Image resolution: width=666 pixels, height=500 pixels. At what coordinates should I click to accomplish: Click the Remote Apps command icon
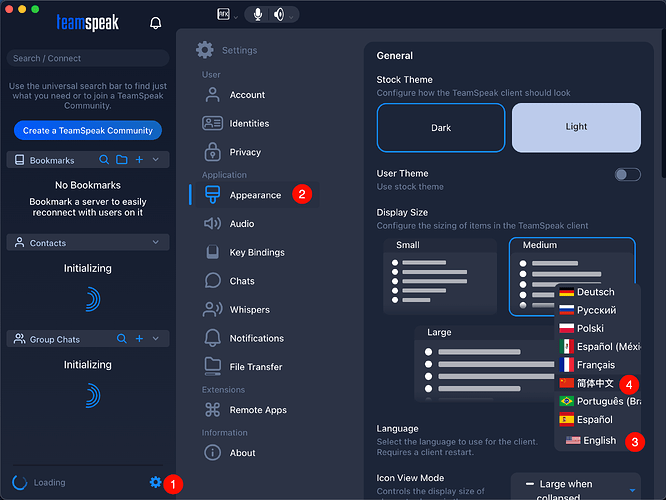tap(212, 410)
